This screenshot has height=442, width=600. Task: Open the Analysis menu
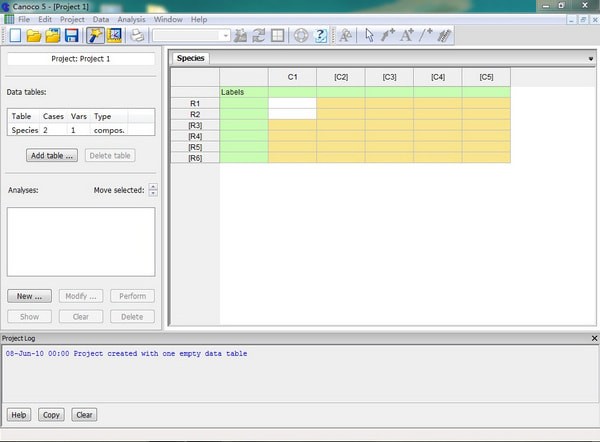(x=131, y=19)
